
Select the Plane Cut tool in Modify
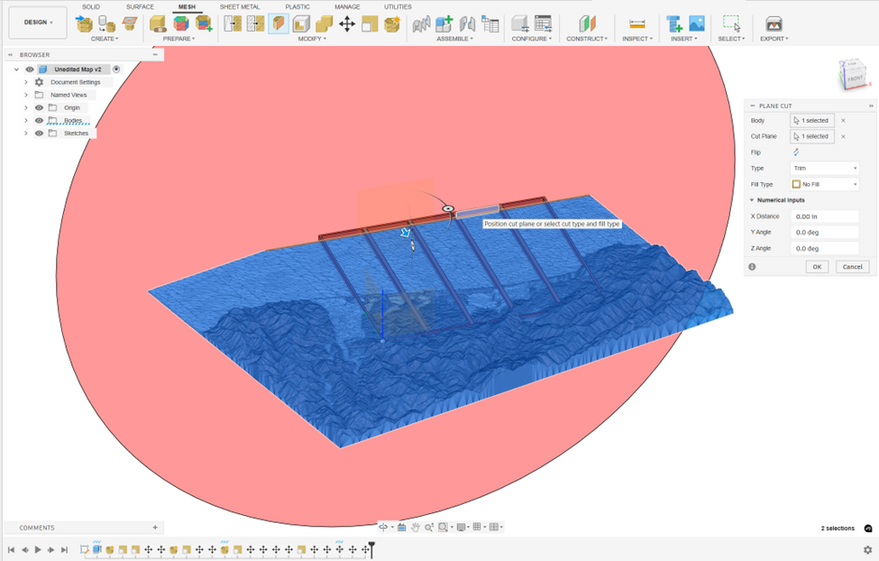coord(278,23)
